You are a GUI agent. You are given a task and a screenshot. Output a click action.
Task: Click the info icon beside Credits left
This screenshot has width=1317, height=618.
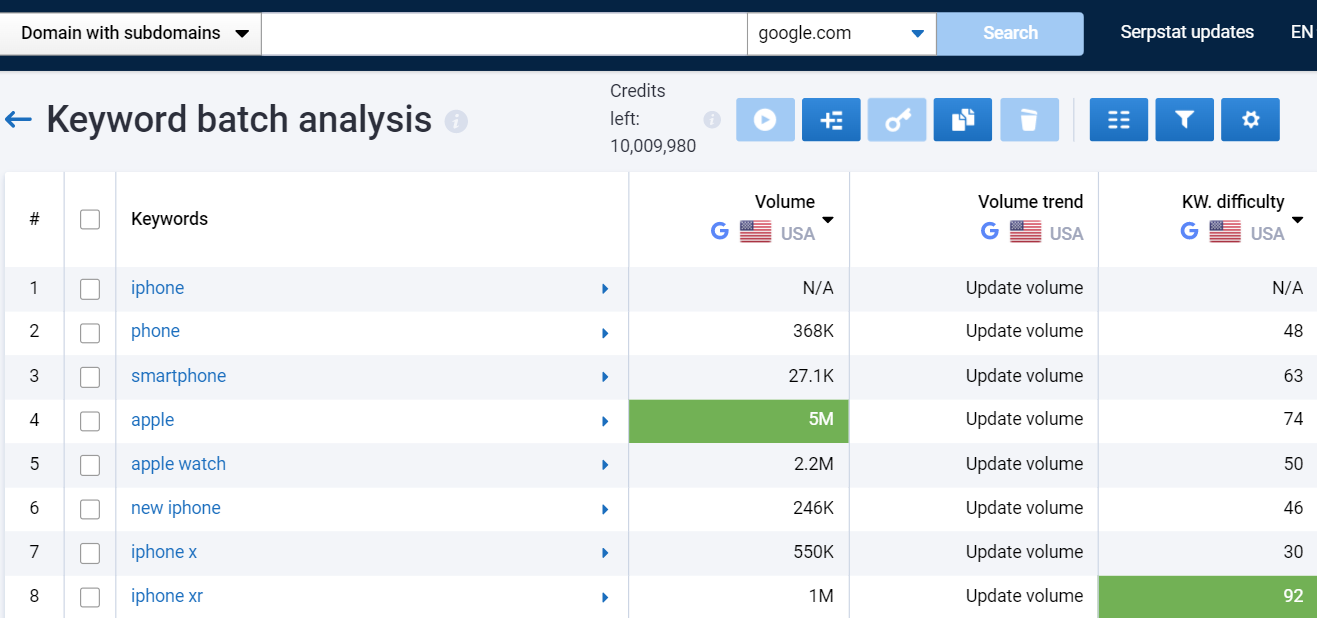712,120
